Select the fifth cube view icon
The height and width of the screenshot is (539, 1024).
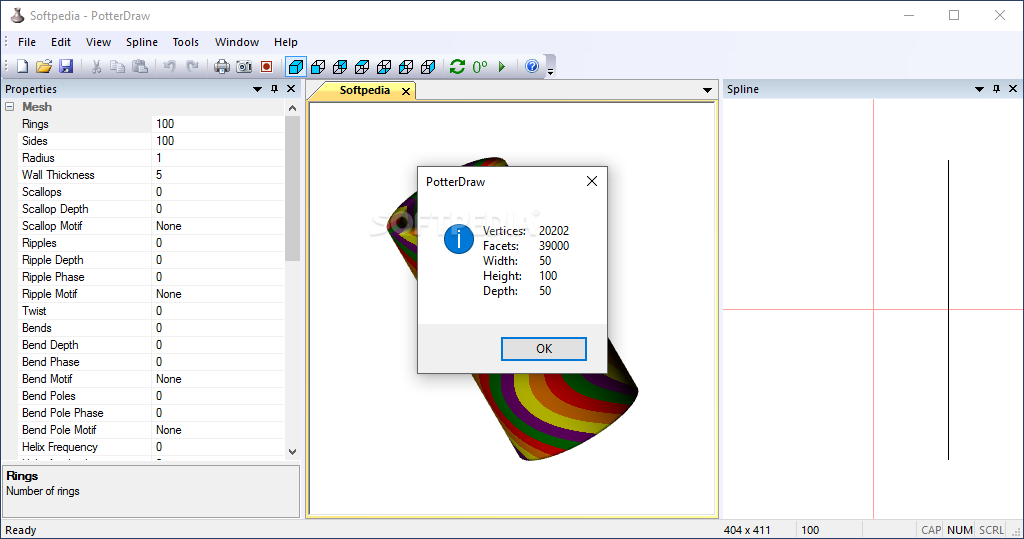click(384, 66)
